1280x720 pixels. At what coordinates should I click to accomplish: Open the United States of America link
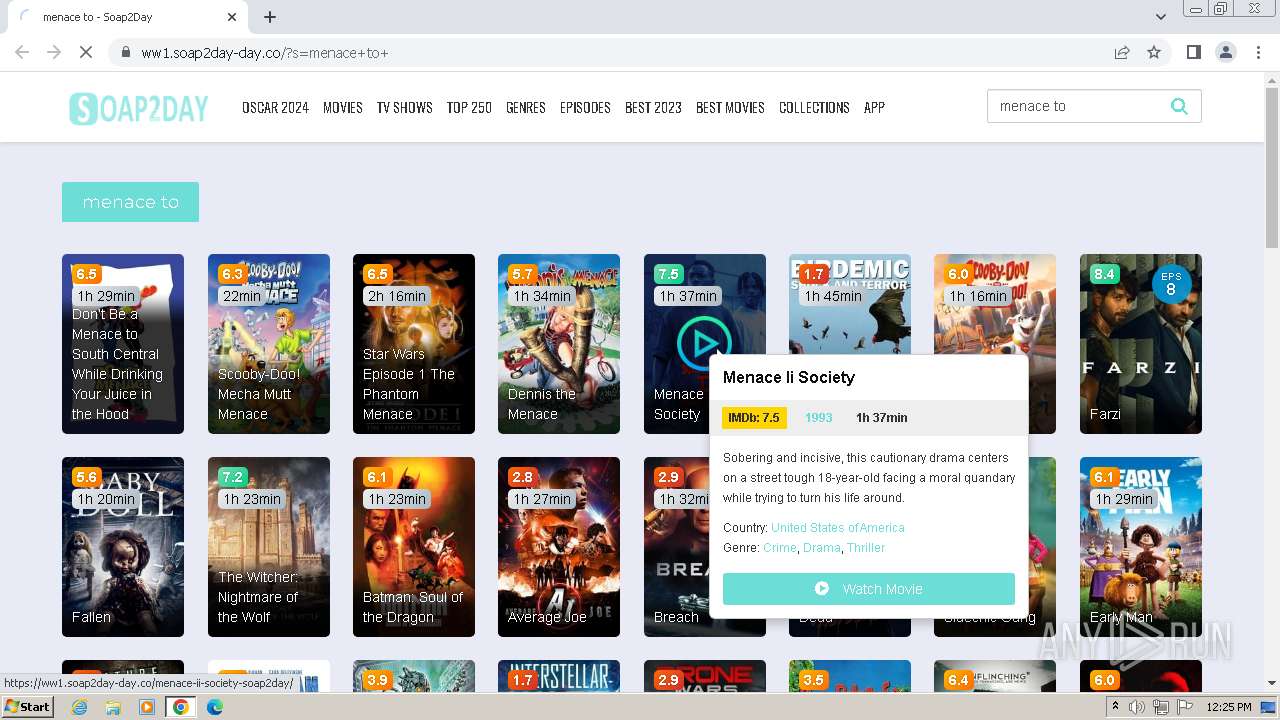838,528
